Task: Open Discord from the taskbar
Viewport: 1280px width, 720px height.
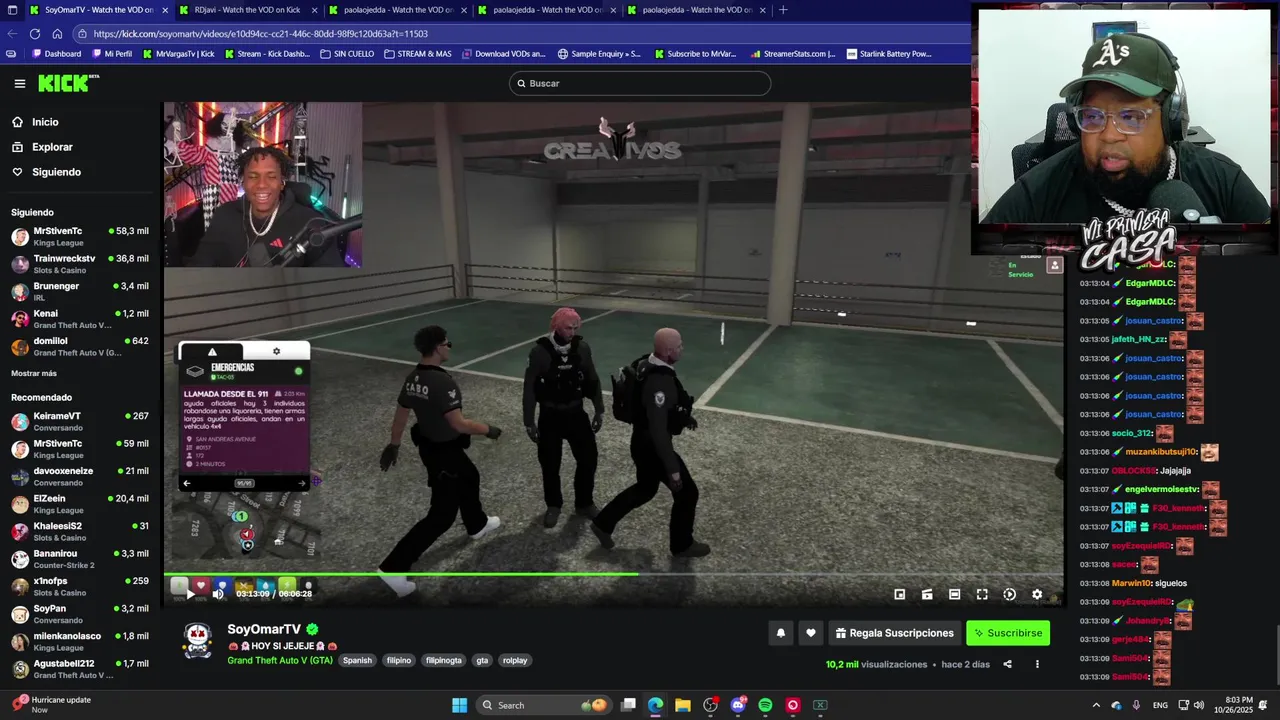Action: pyautogui.click(x=738, y=705)
